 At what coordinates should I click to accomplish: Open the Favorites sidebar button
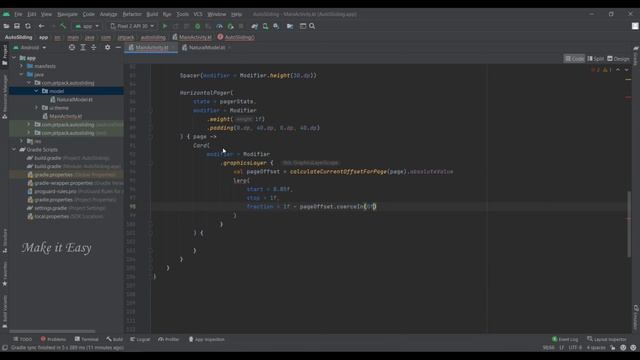(x=4, y=274)
